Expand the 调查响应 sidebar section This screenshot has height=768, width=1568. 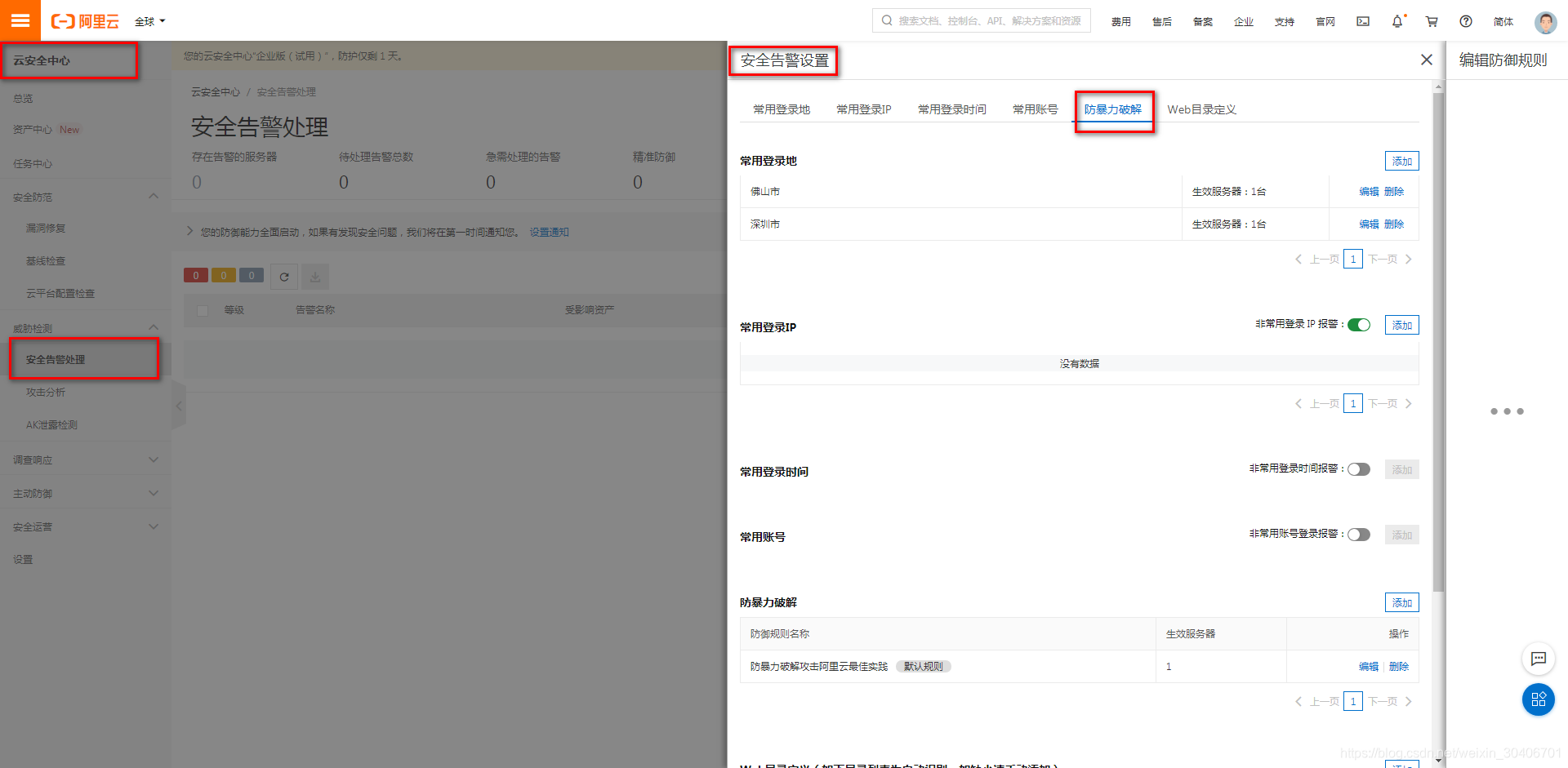[x=154, y=460]
